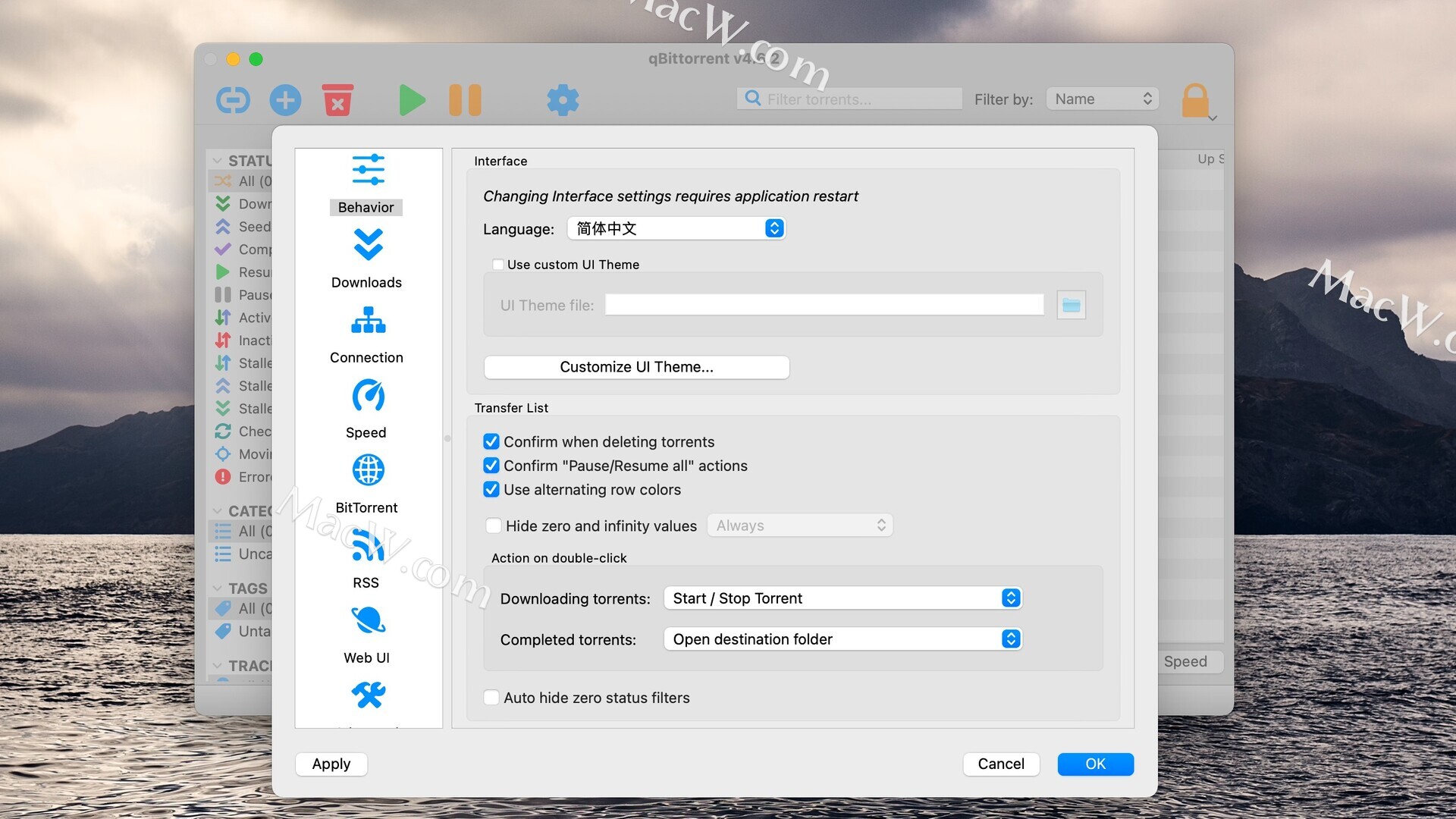Select All under TAGS in sidebar

240,608
